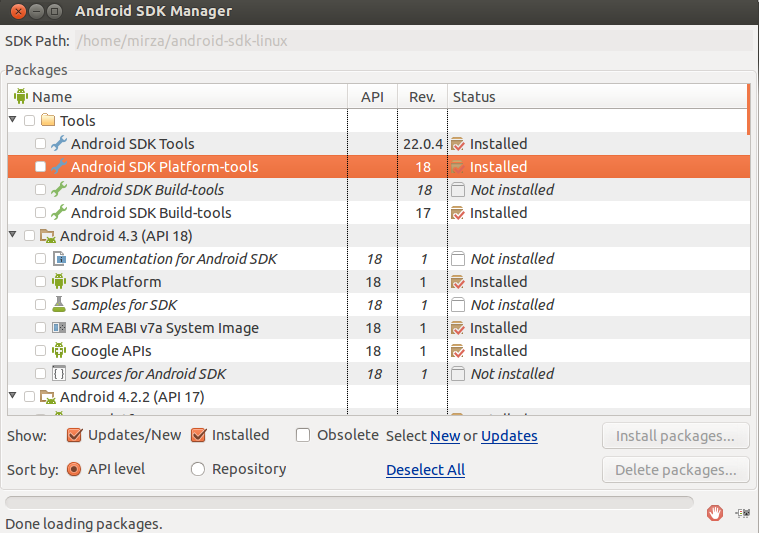Check the Documentation for Android SDK checkbox
The image size is (759, 533).
41,259
